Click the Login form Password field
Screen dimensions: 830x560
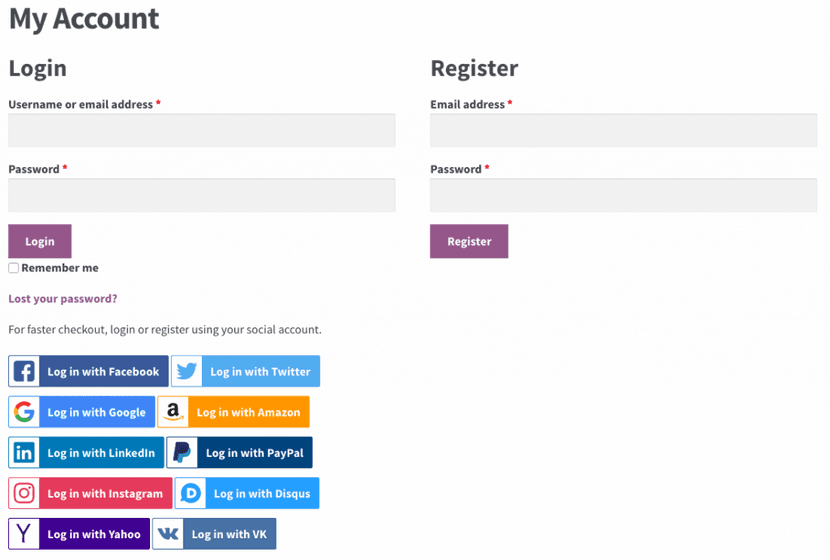point(202,195)
